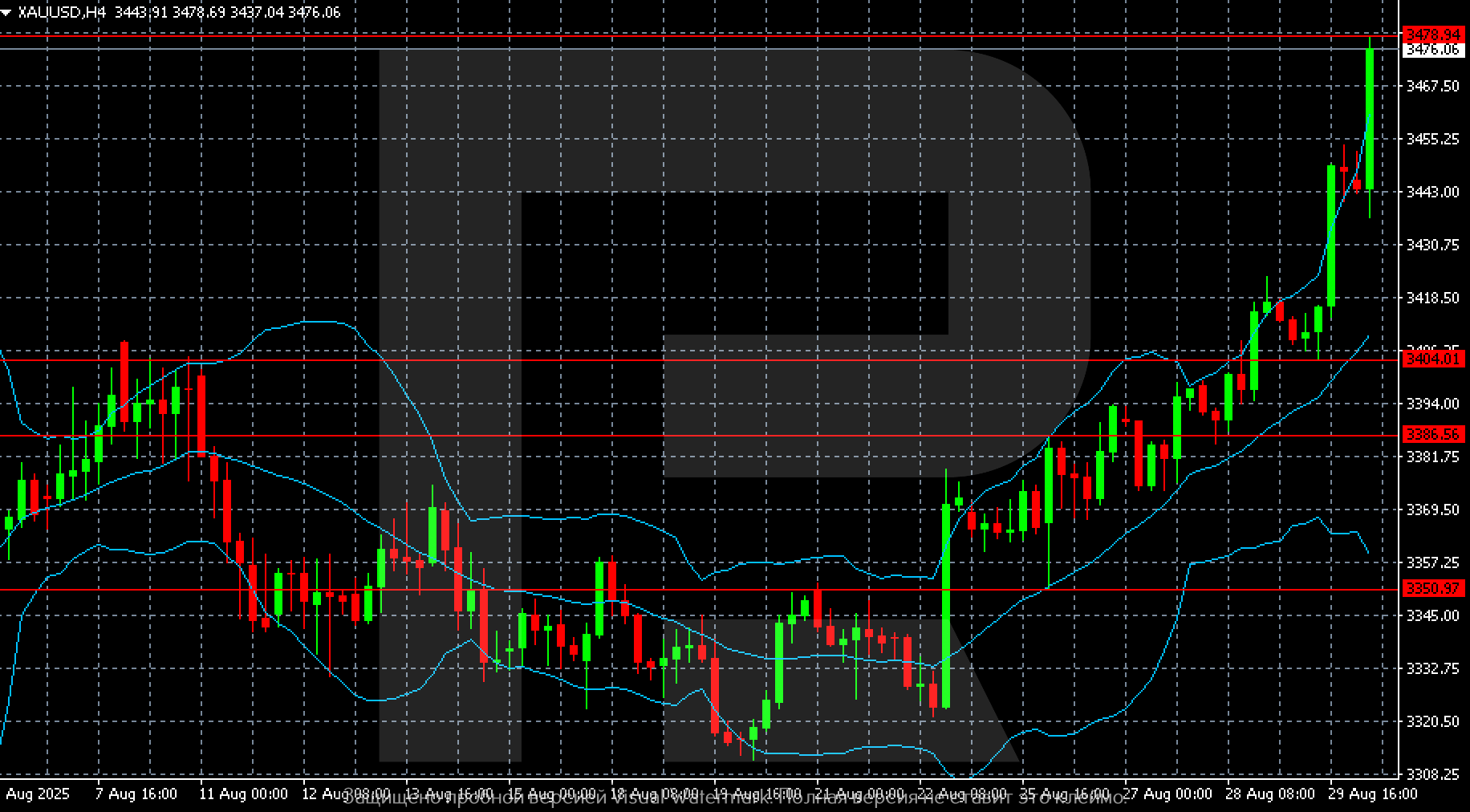
Task: Click the 28 Aug 08:00 time label
Action: pos(1270,794)
